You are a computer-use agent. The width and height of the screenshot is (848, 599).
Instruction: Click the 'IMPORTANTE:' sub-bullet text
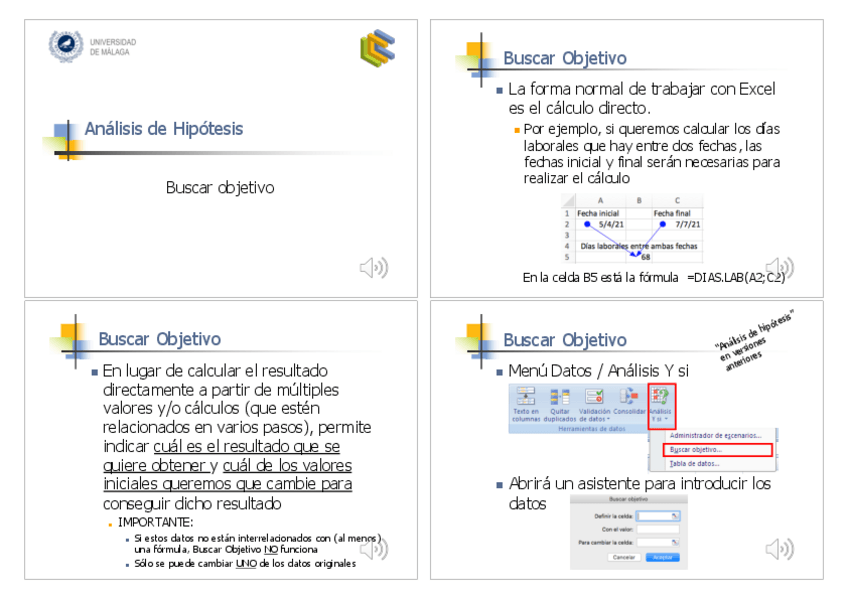pyautogui.click(x=155, y=522)
